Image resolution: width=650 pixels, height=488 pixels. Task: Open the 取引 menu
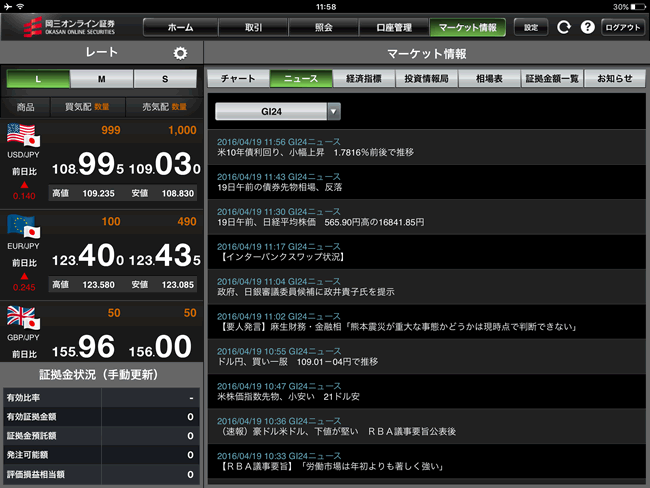[253, 27]
